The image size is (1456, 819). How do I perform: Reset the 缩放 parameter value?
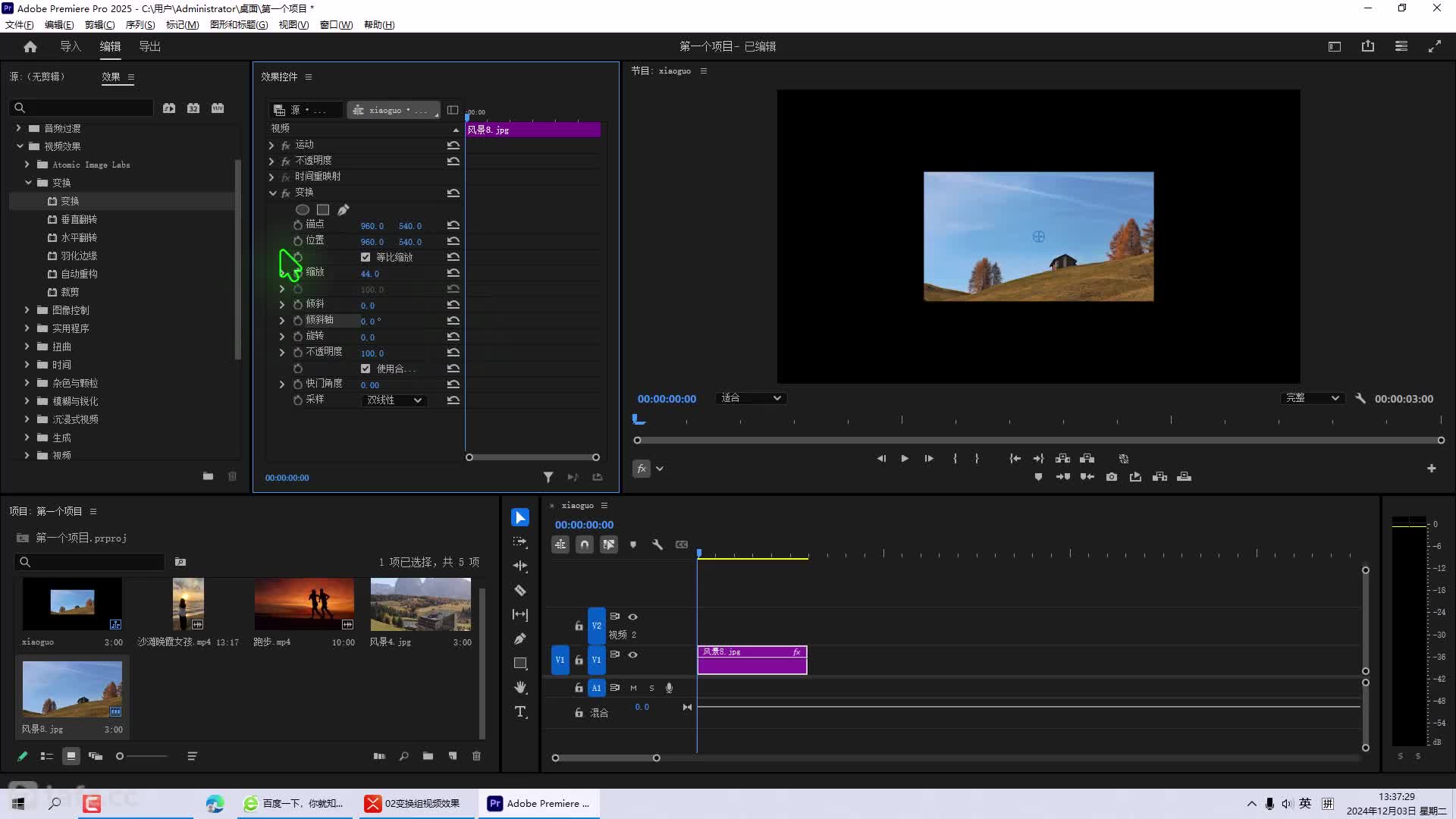coord(453,273)
